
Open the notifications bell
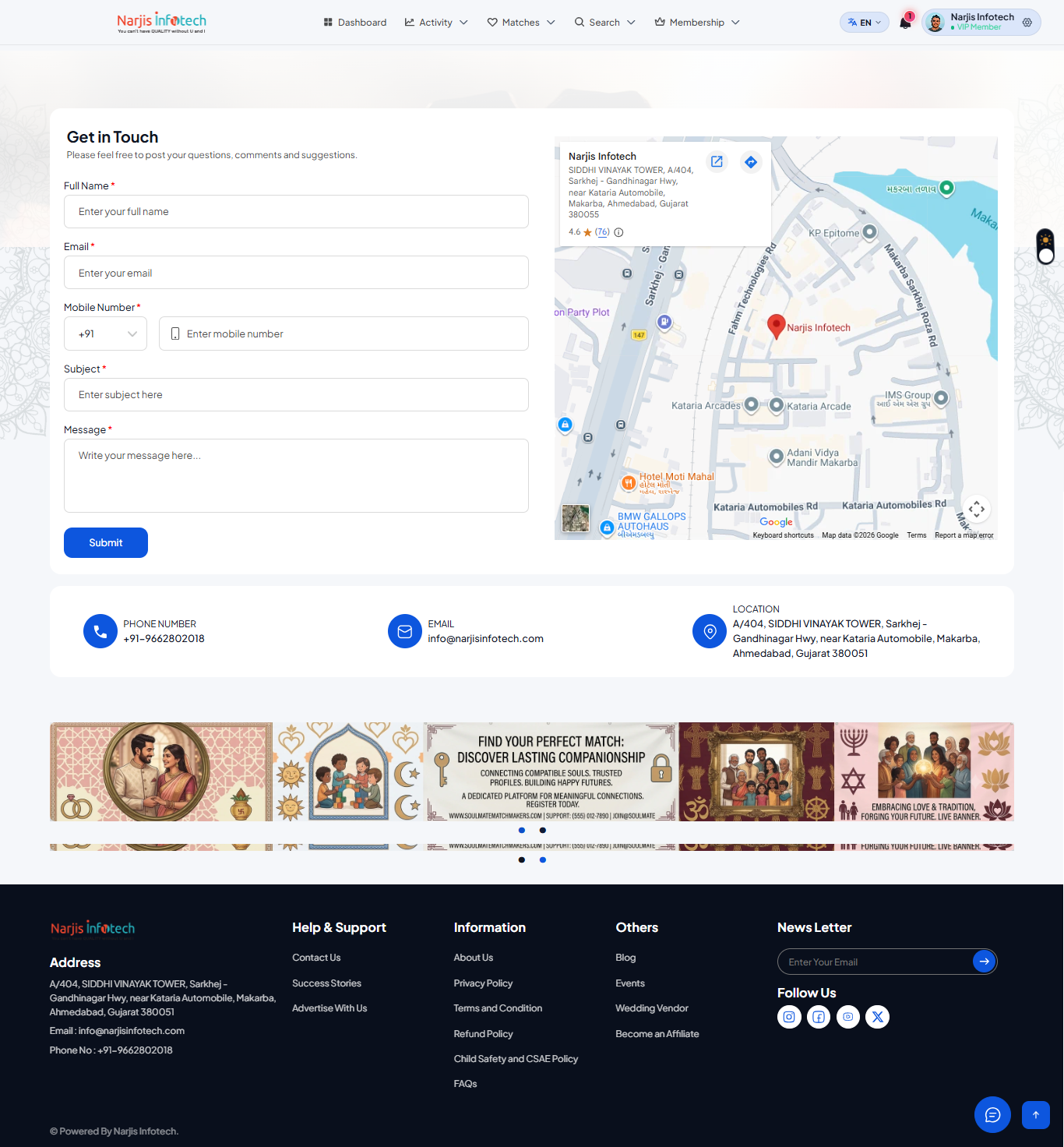(905, 22)
